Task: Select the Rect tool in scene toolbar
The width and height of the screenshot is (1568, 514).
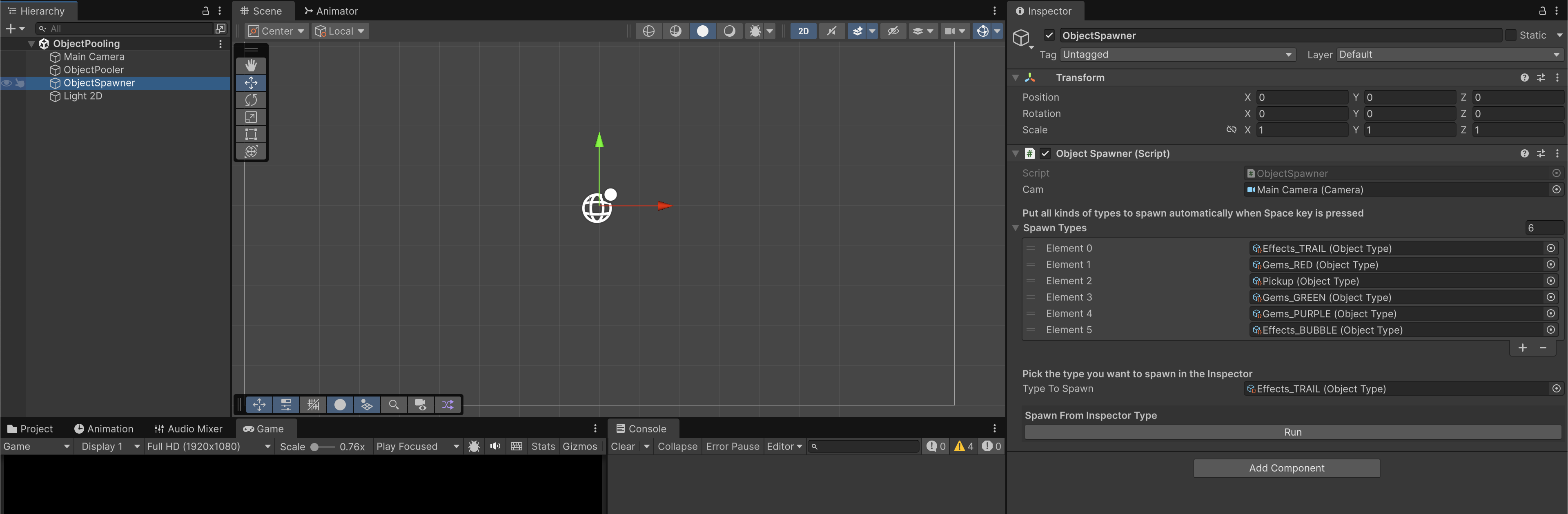Action: point(251,134)
